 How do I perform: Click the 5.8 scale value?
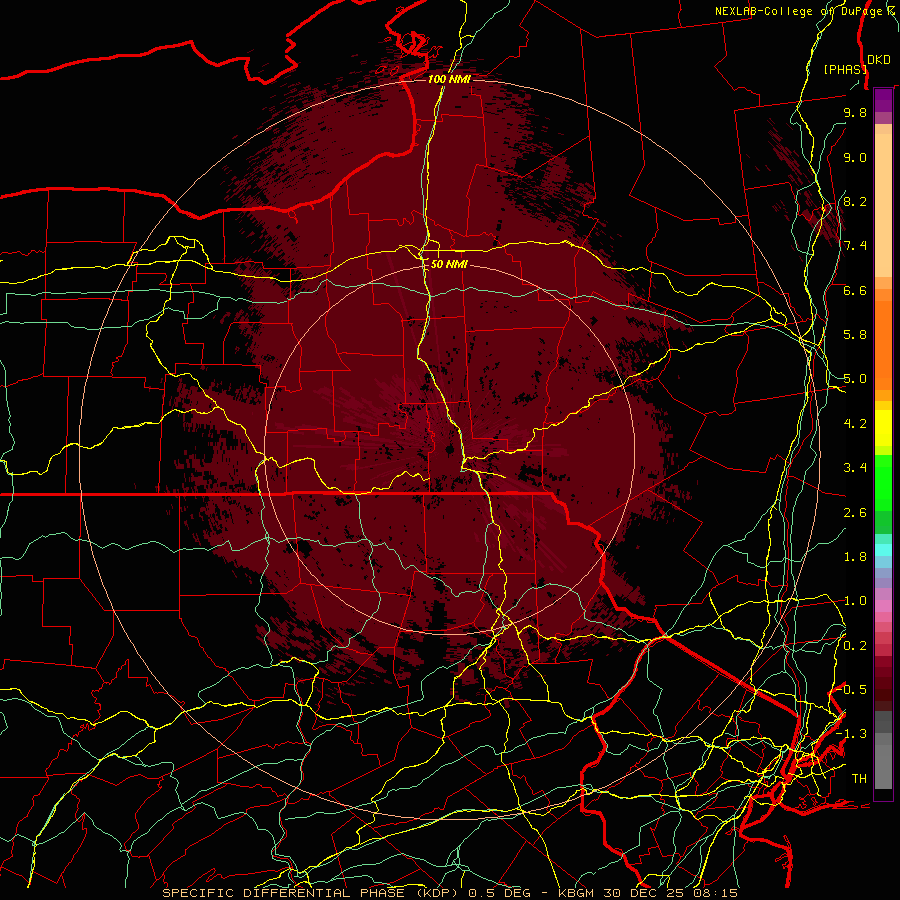tap(855, 335)
